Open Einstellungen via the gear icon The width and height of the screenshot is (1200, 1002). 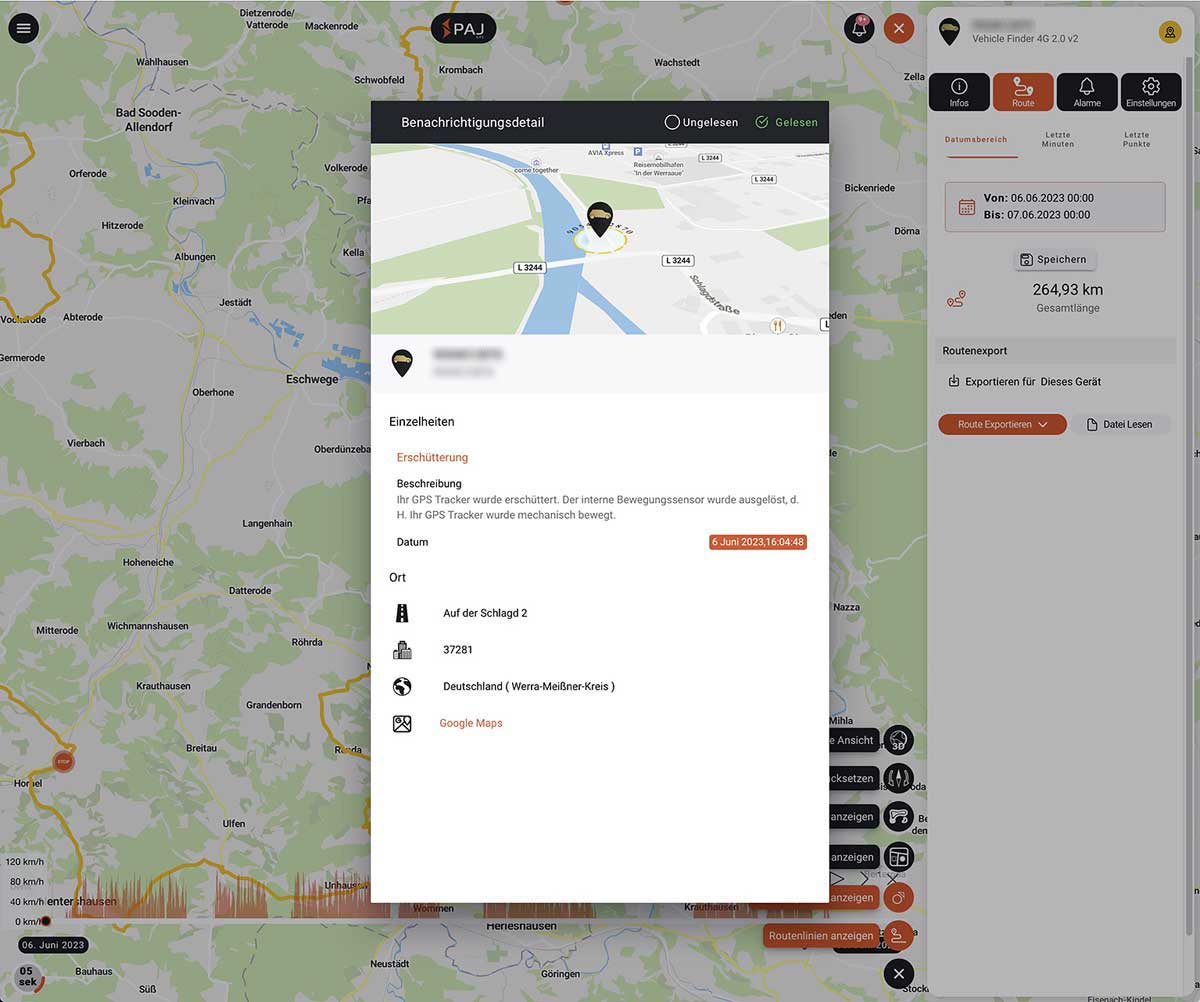click(x=1151, y=91)
